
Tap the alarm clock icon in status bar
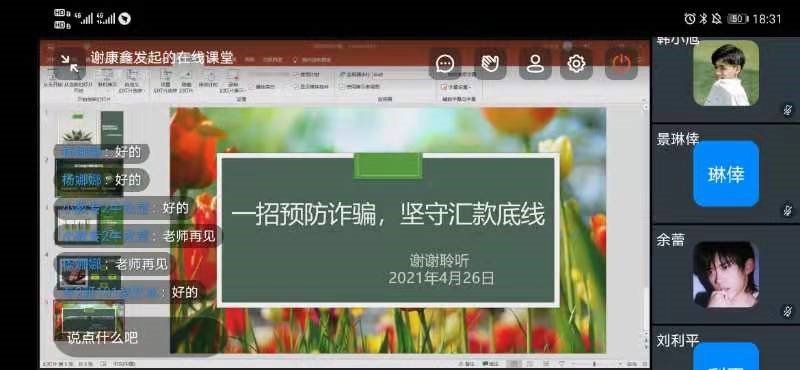tap(690, 19)
